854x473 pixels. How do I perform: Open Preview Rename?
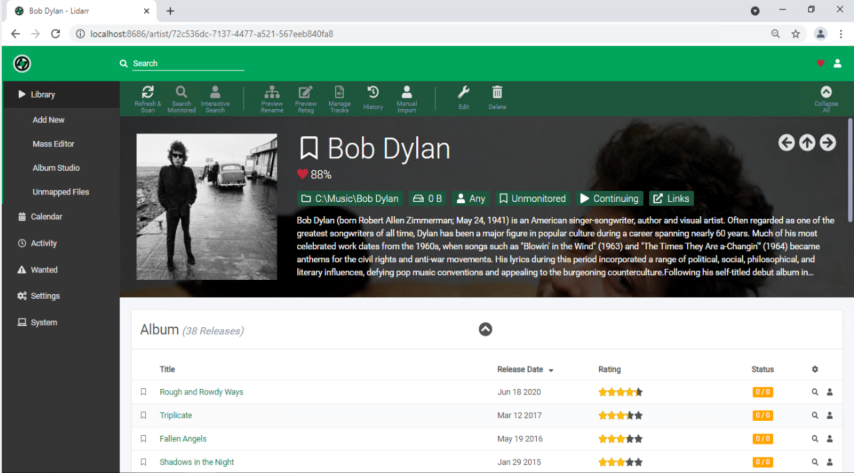click(x=272, y=99)
